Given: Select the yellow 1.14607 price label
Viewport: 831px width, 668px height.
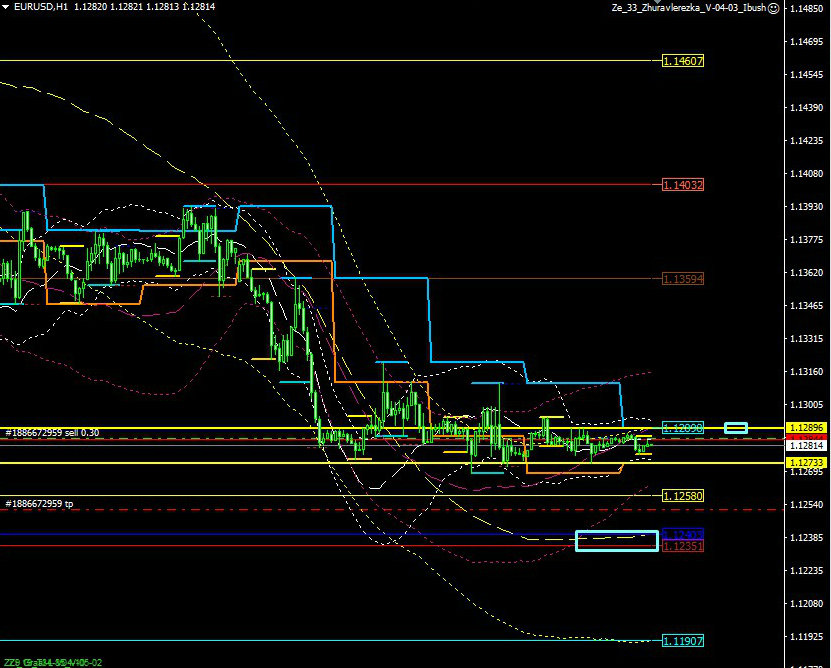Looking at the screenshot, I should pos(683,61).
